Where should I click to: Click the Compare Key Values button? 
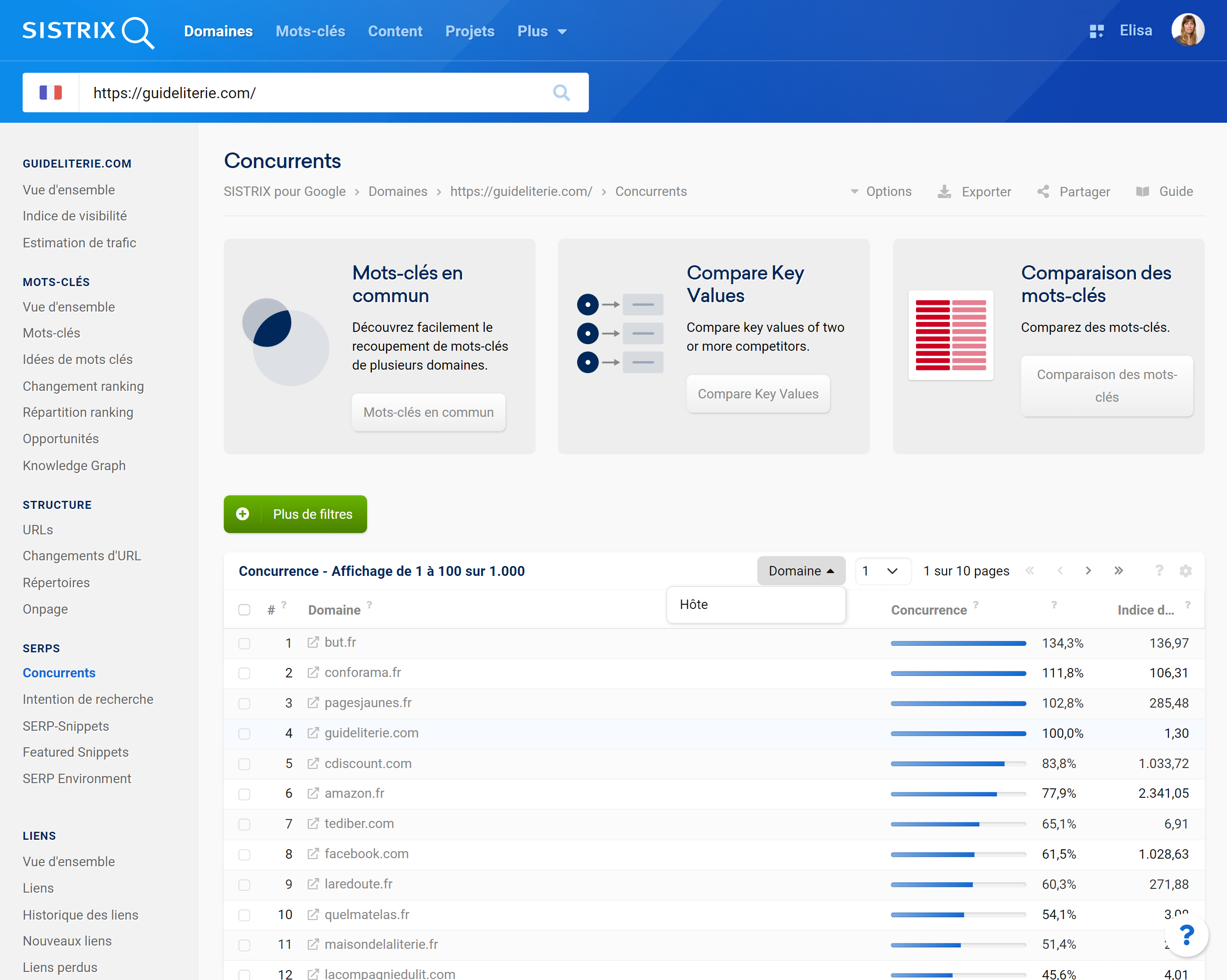coord(757,394)
